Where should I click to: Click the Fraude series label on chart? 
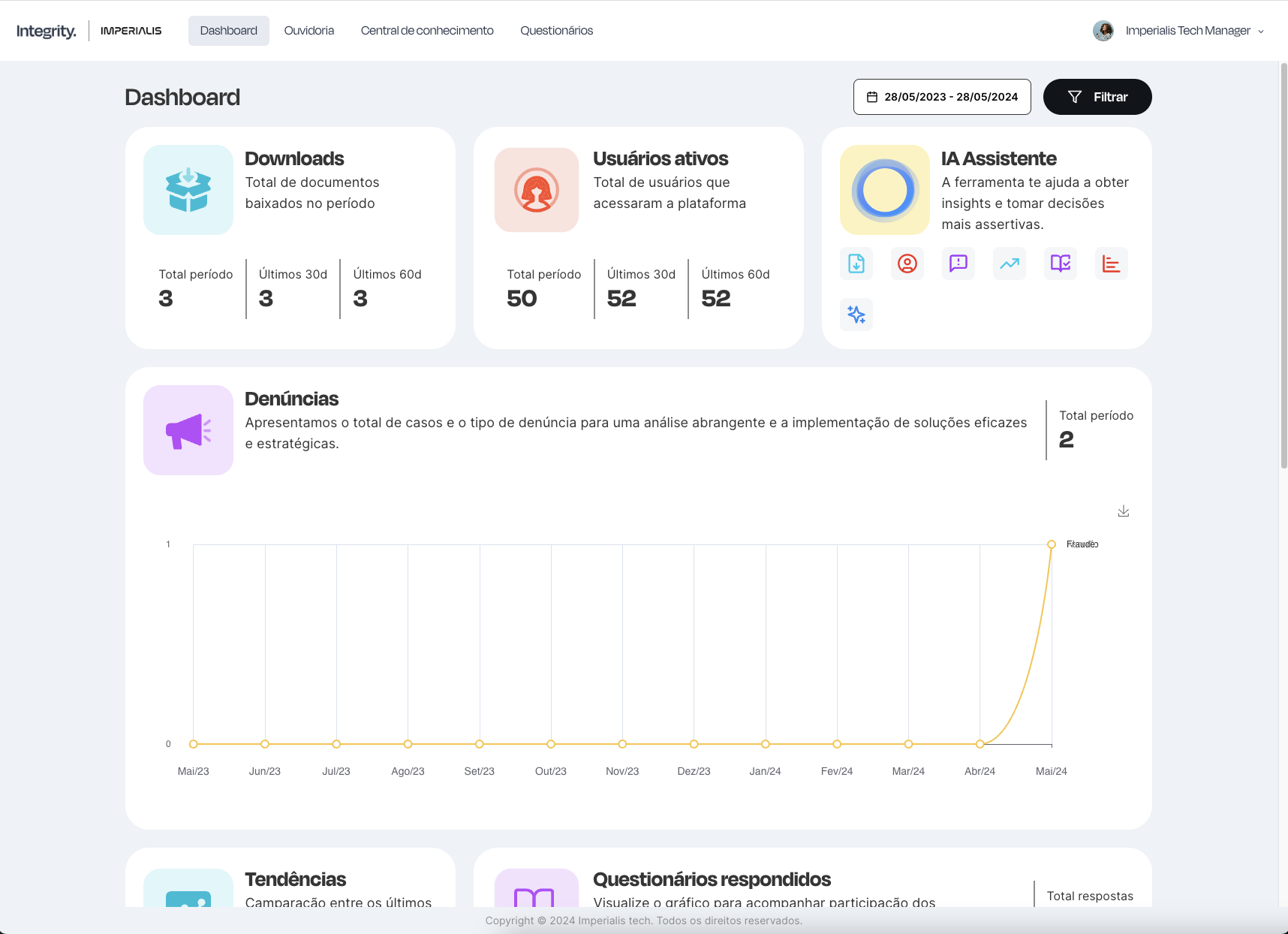1082,544
